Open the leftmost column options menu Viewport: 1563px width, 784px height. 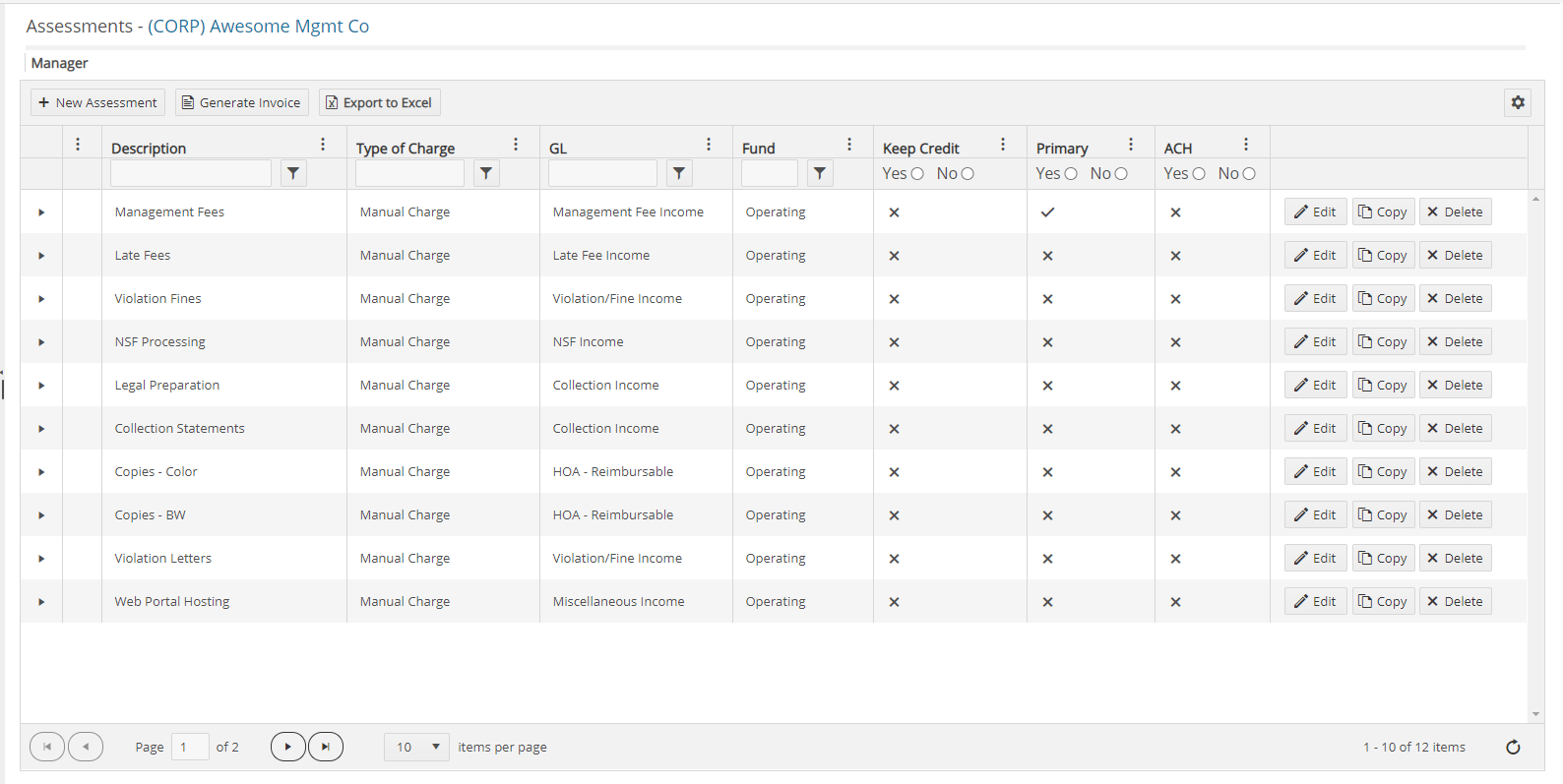78,145
